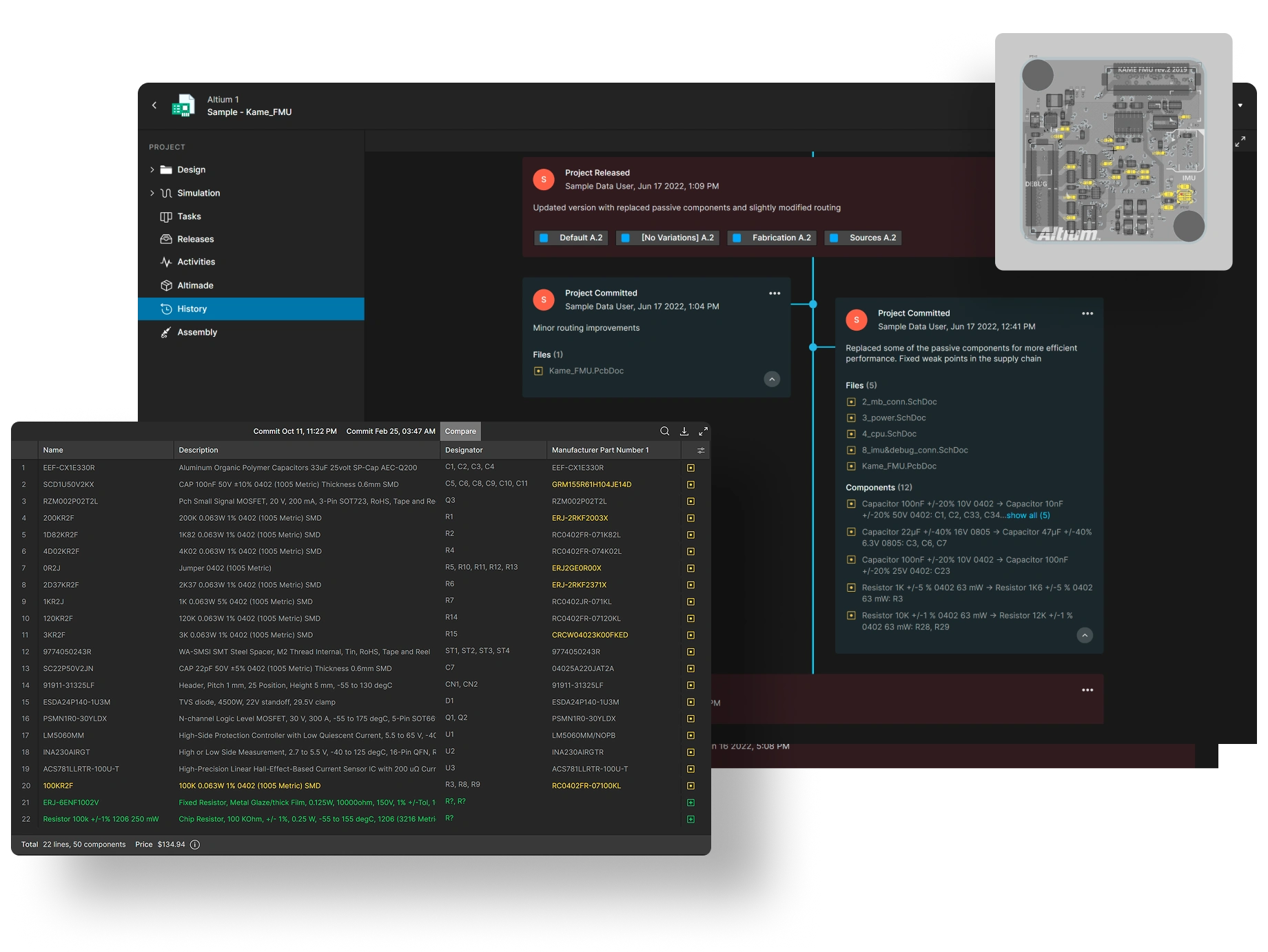Open column settings icon in table header
This screenshot has height=952, width=1268.
point(701,451)
